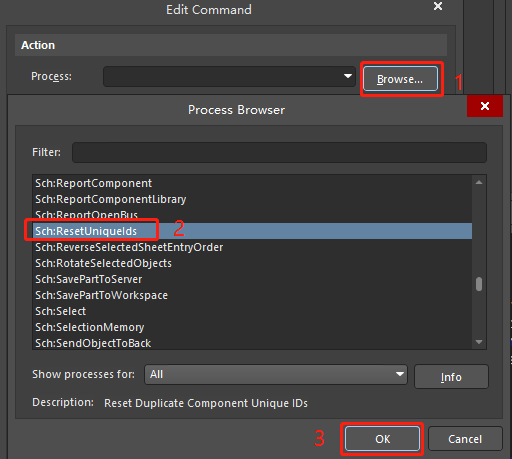
Task: Click the Info button
Action: [451, 377]
